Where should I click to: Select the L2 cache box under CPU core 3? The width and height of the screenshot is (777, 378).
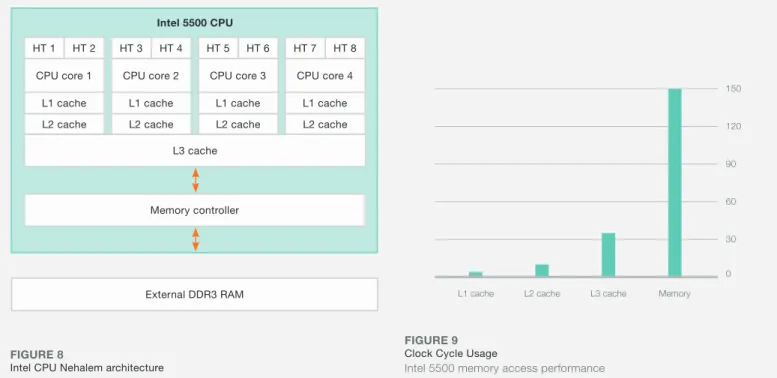(238, 124)
